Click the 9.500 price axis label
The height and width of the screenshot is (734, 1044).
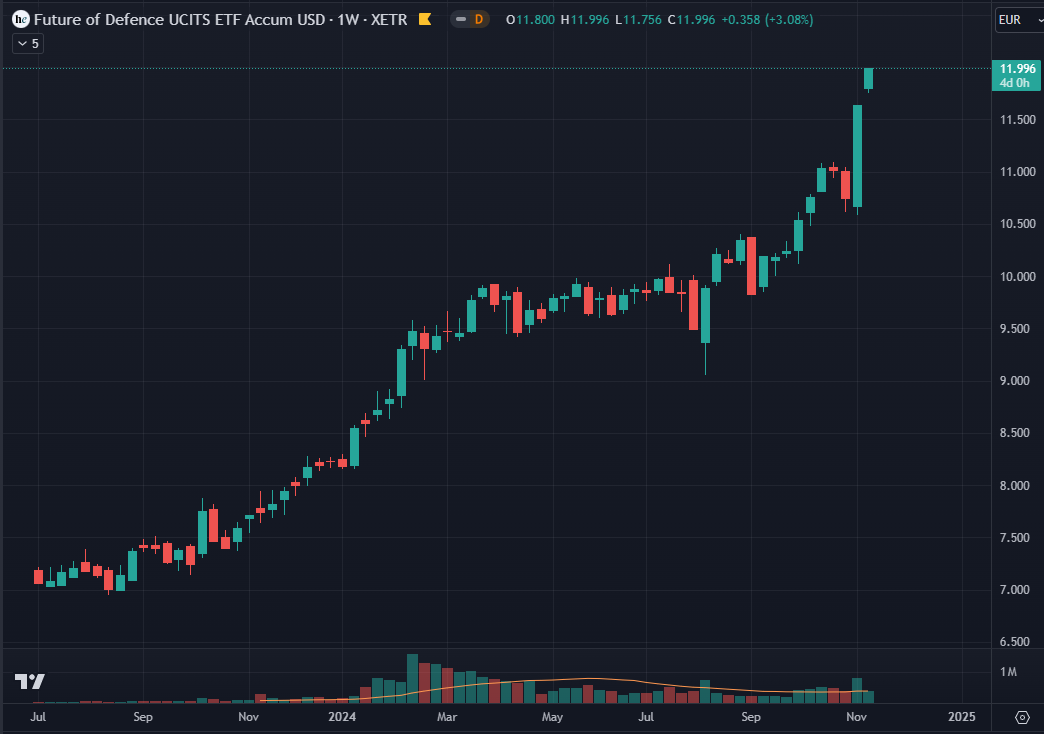(1015, 328)
